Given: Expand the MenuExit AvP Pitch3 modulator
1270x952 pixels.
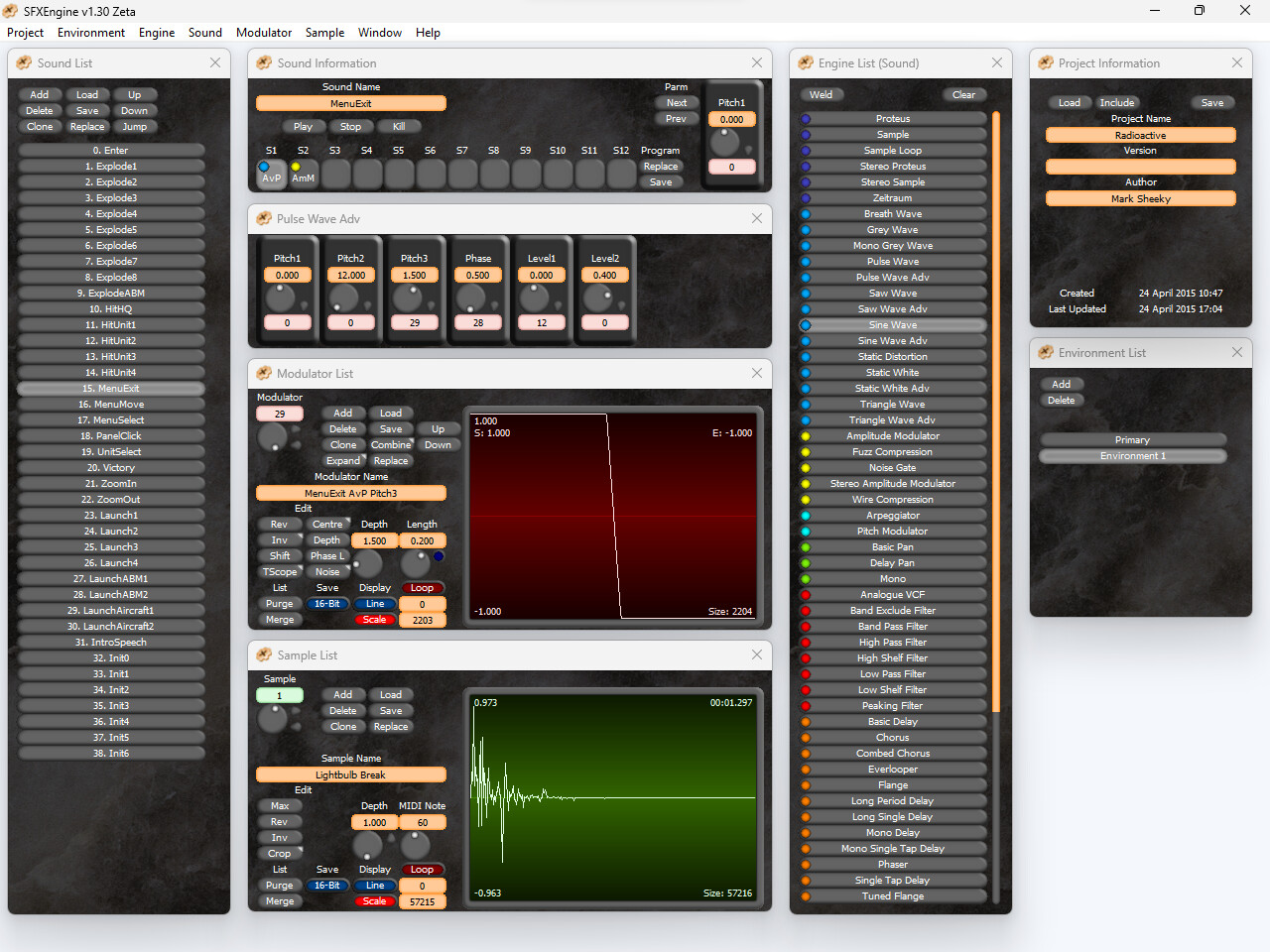Looking at the screenshot, I should coord(343,461).
